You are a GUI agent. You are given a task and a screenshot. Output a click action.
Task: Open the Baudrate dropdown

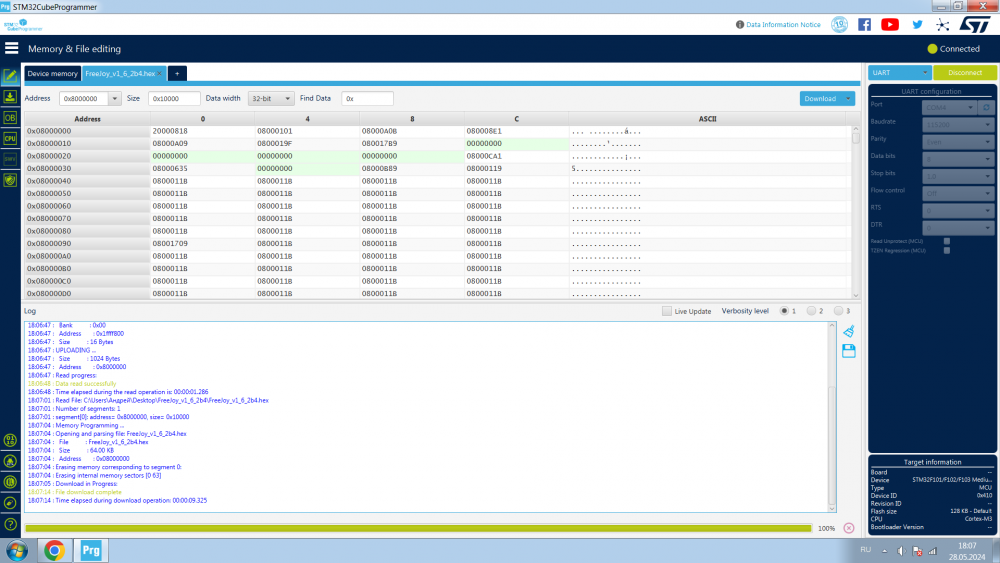[x=958, y=124]
